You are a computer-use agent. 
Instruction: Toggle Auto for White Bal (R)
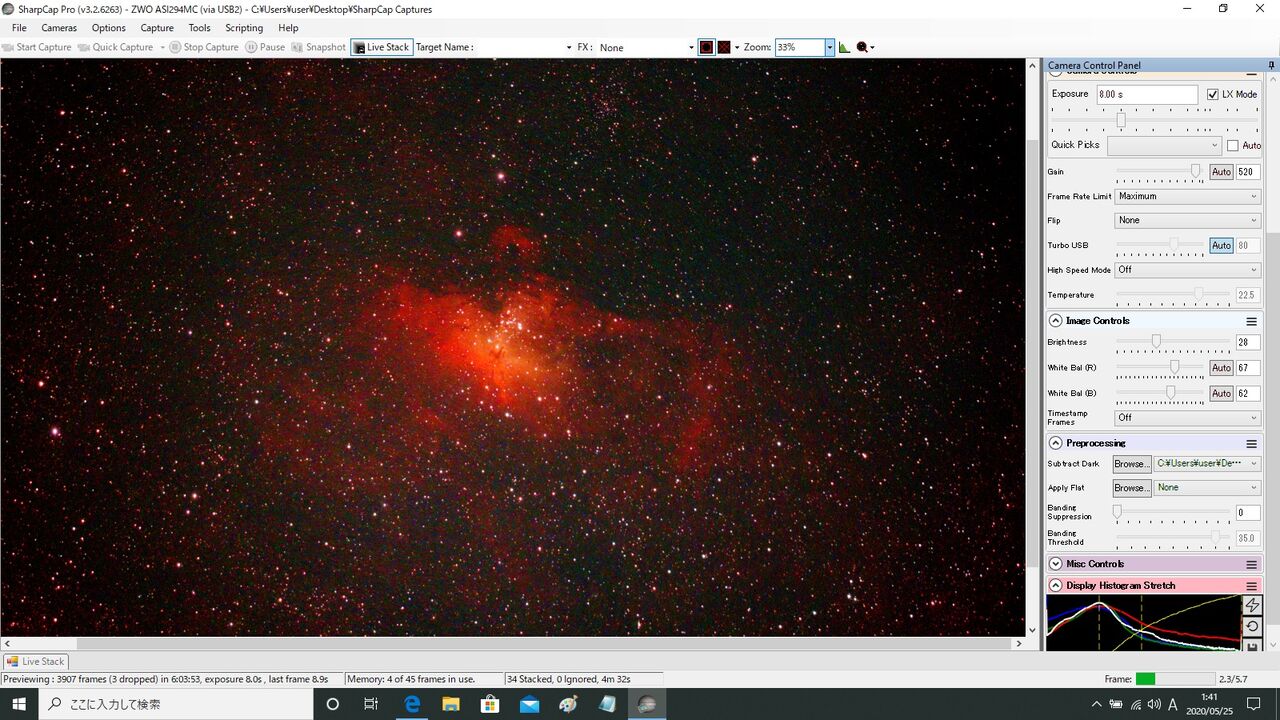(x=1221, y=368)
